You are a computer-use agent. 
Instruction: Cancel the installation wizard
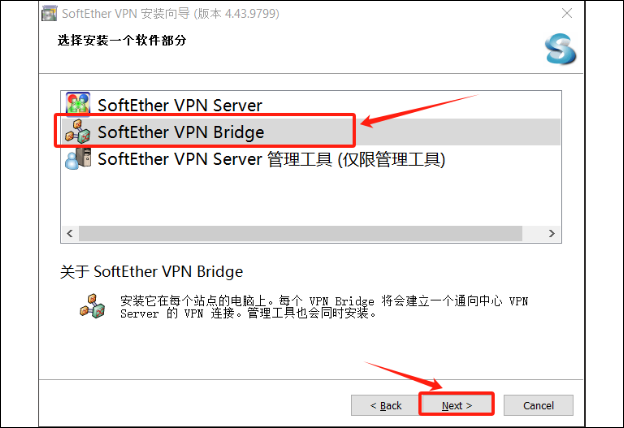pos(538,405)
